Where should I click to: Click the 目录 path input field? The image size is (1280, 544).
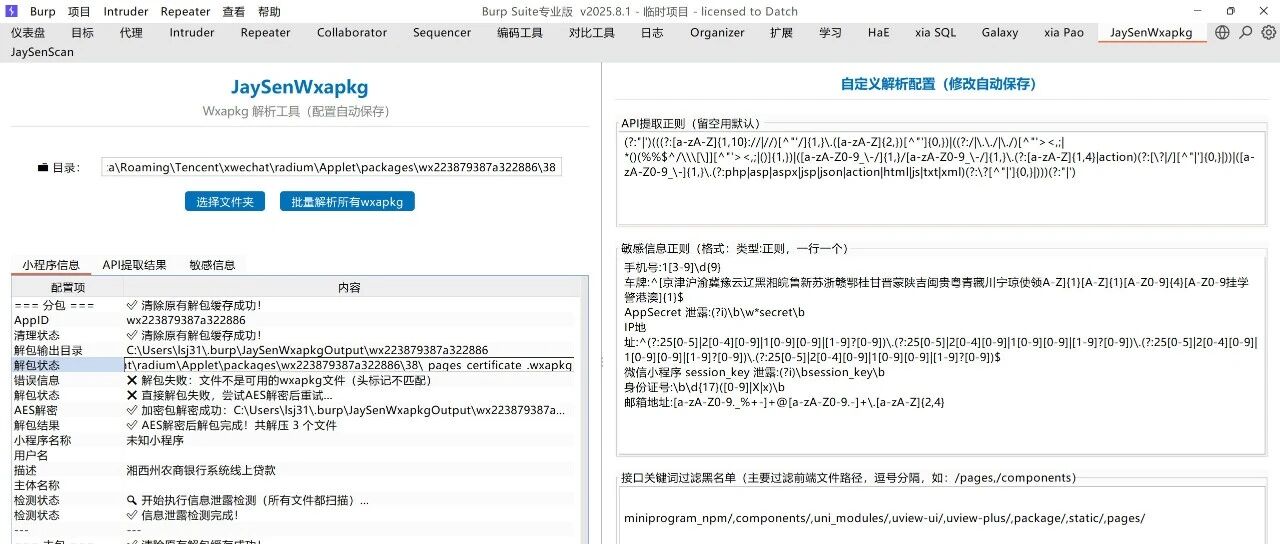[x=333, y=167]
